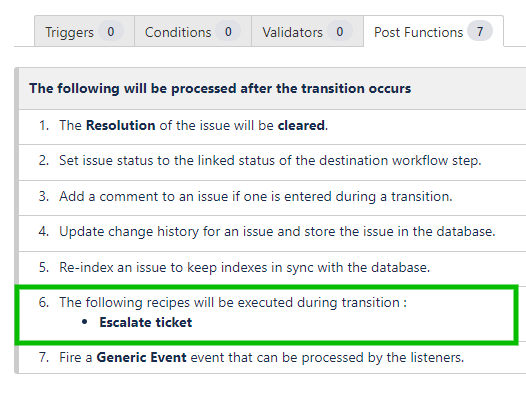Select the Re-index an issue post function

coord(272,268)
